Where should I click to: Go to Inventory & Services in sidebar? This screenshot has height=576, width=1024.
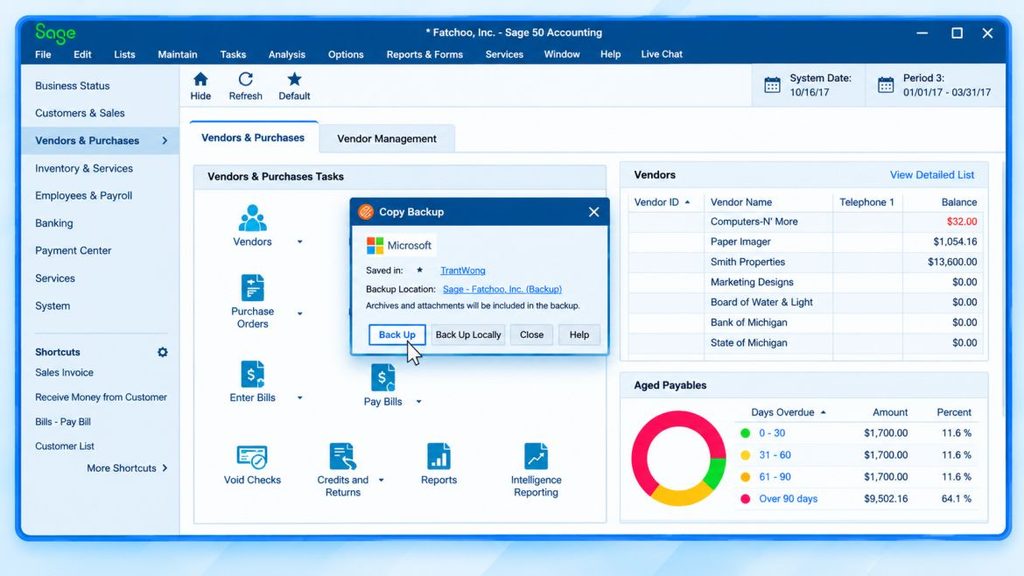coord(84,168)
